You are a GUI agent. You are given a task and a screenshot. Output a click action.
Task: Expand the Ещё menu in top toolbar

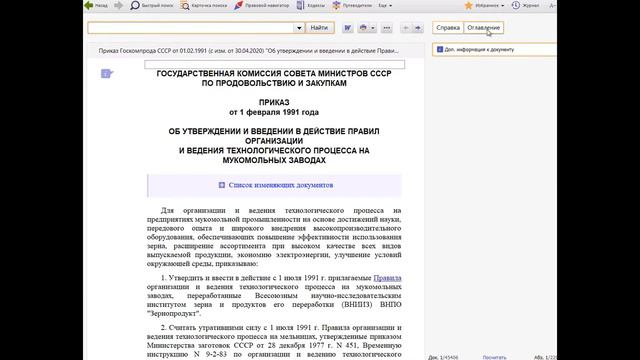pos(385,6)
